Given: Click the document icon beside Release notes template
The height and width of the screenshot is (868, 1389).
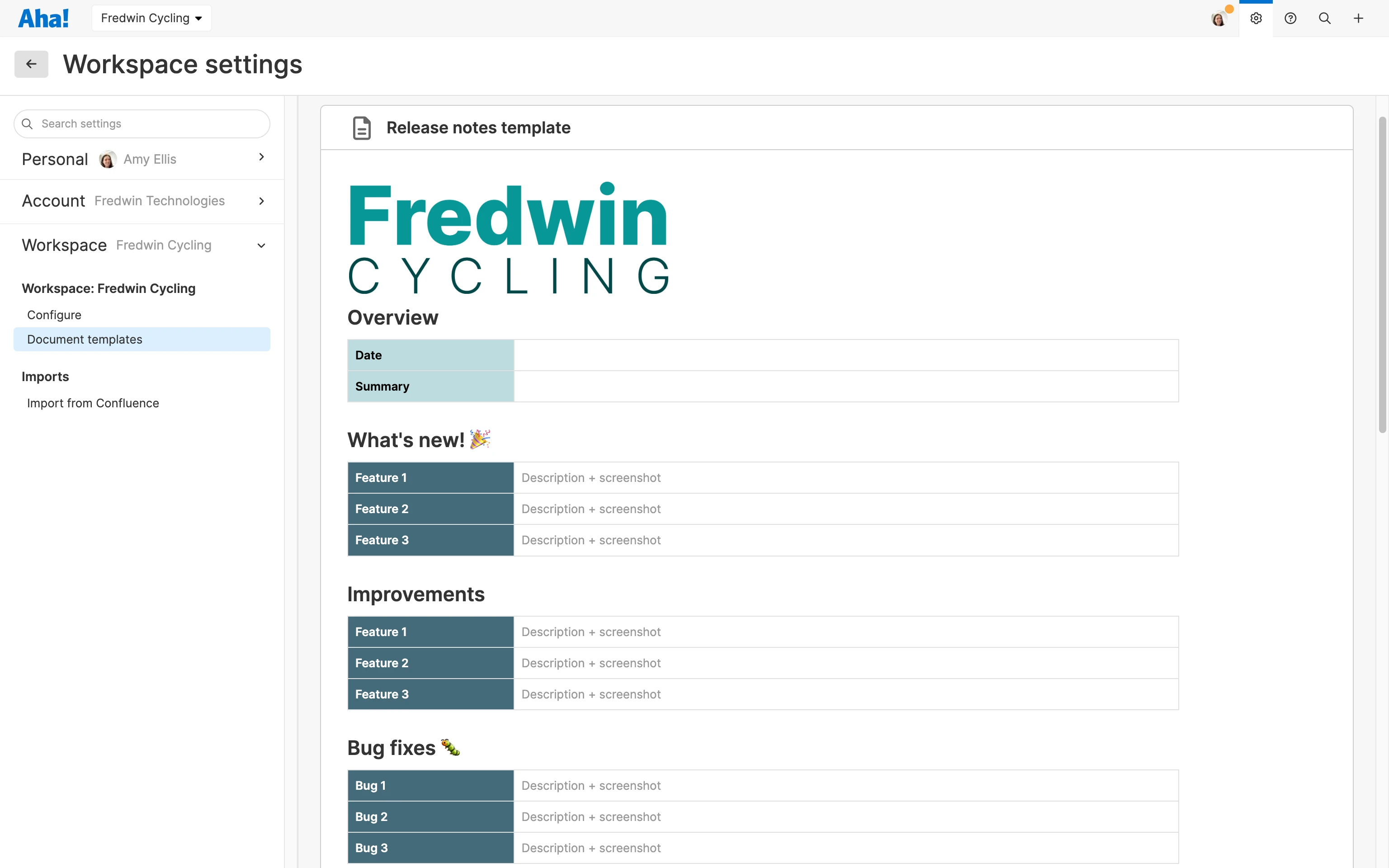Looking at the screenshot, I should pyautogui.click(x=362, y=127).
